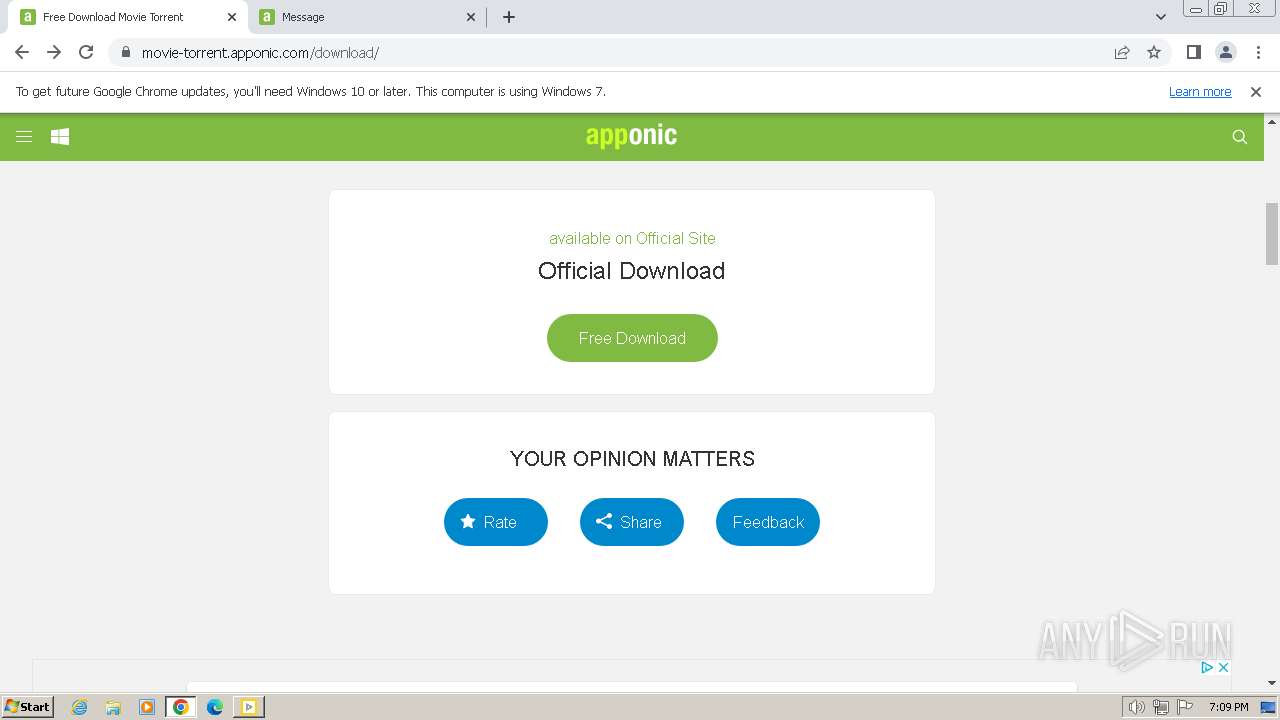Open the AdChoices info icon
Screen dimensions: 1280x720
click(x=1207, y=667)
